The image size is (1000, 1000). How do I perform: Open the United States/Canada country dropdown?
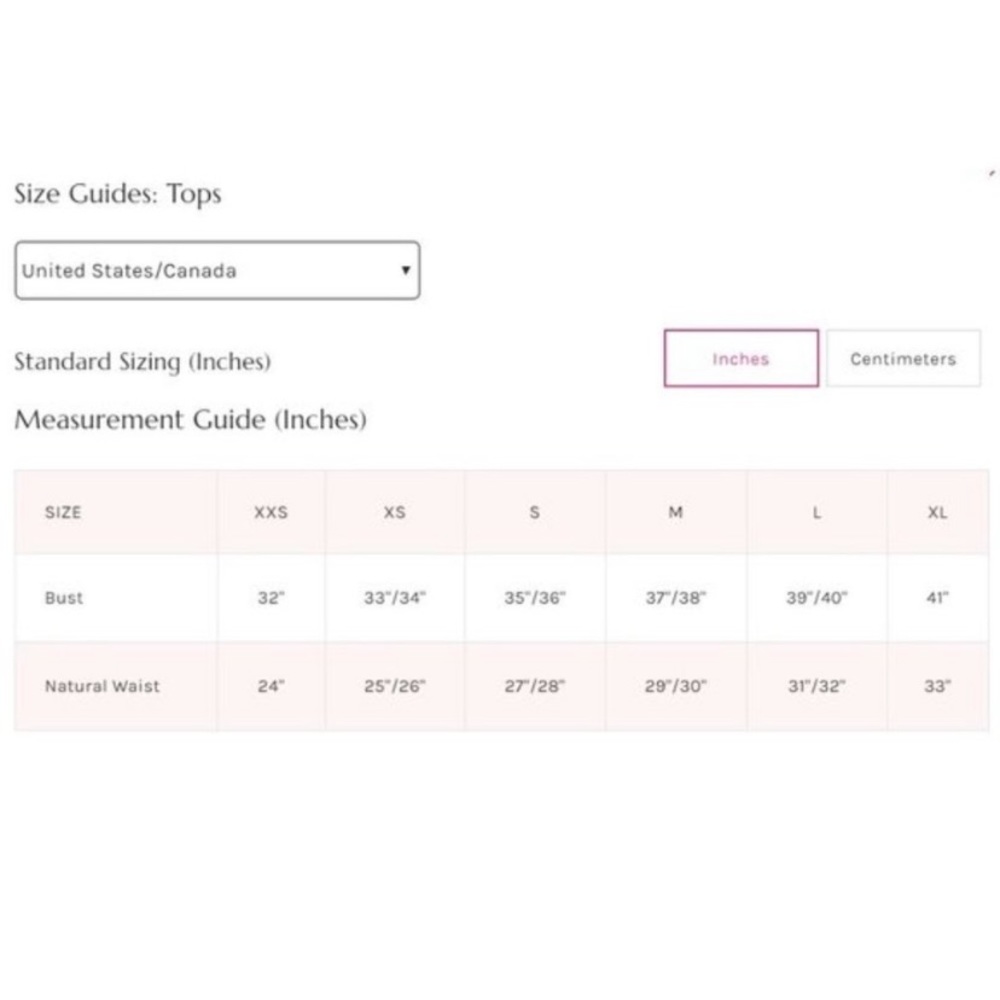tap(217, 270)
